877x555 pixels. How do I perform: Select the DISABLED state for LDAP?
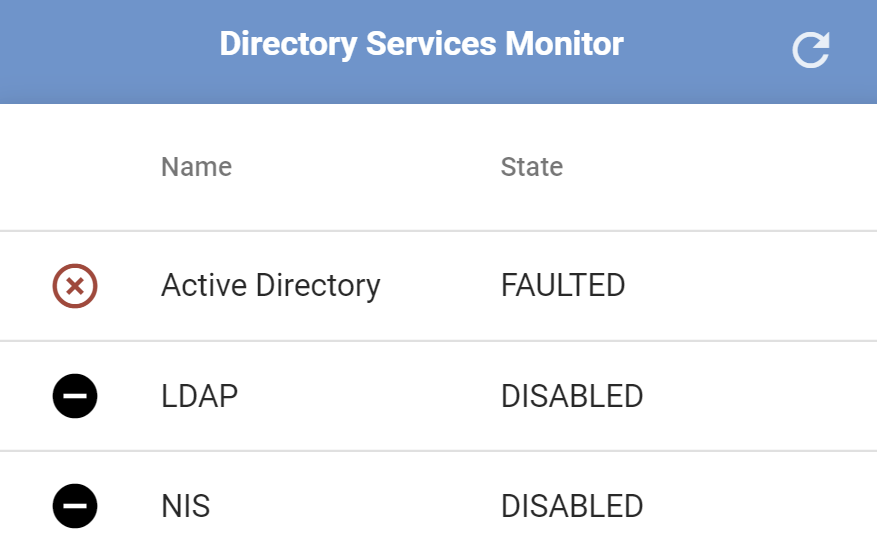[572, 396]
